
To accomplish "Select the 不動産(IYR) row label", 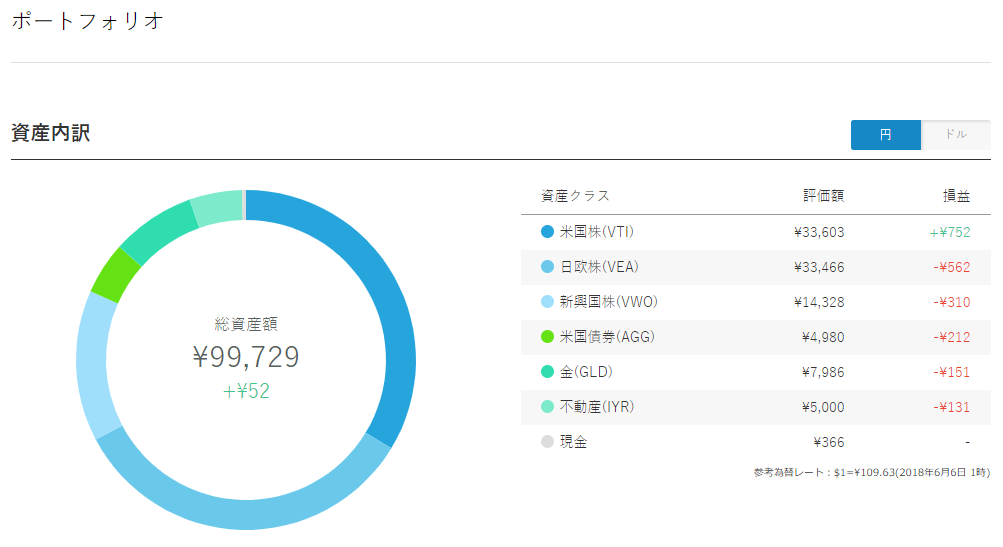I will [597, 407].
